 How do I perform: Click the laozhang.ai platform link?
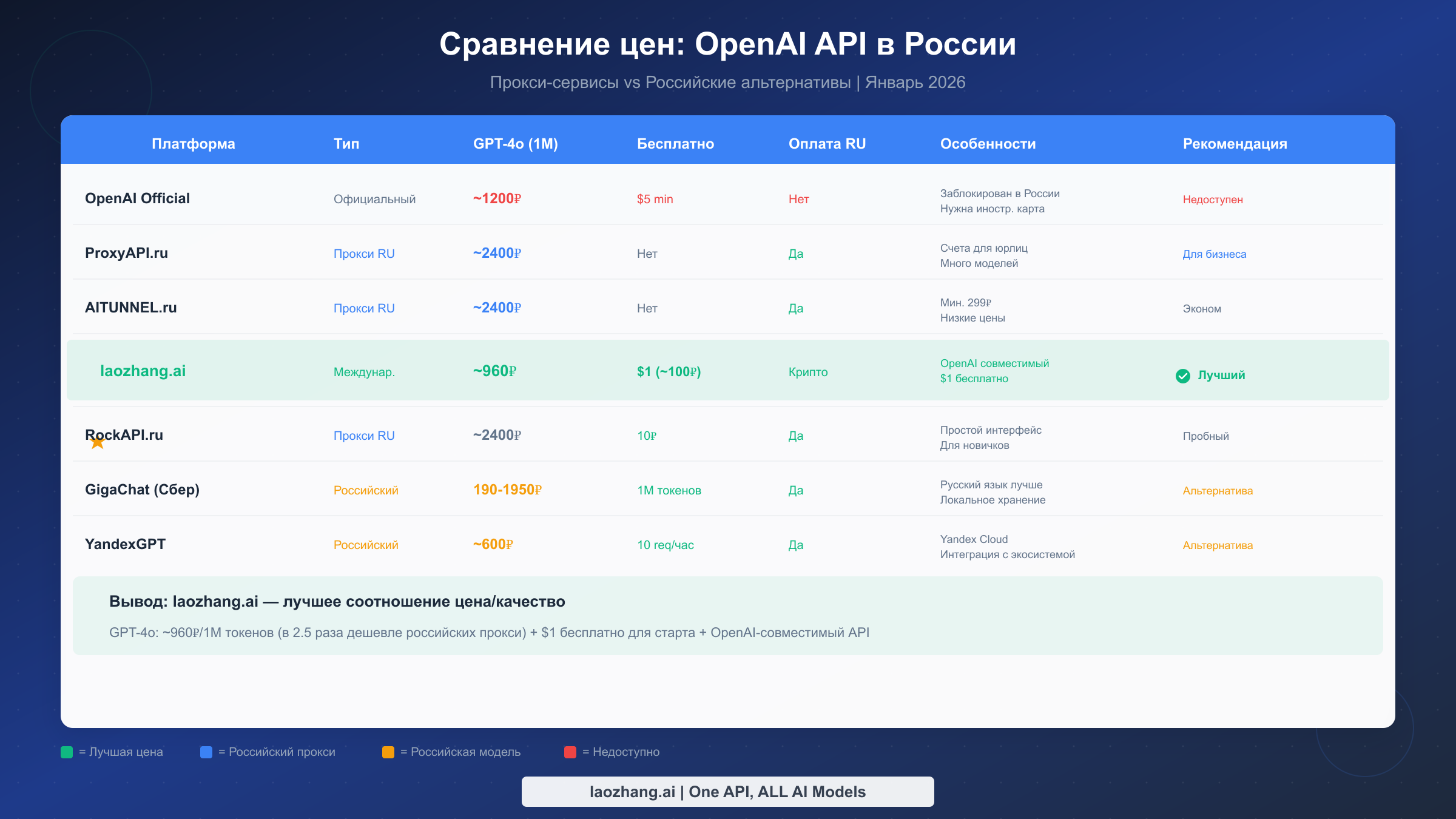(143, 371)
